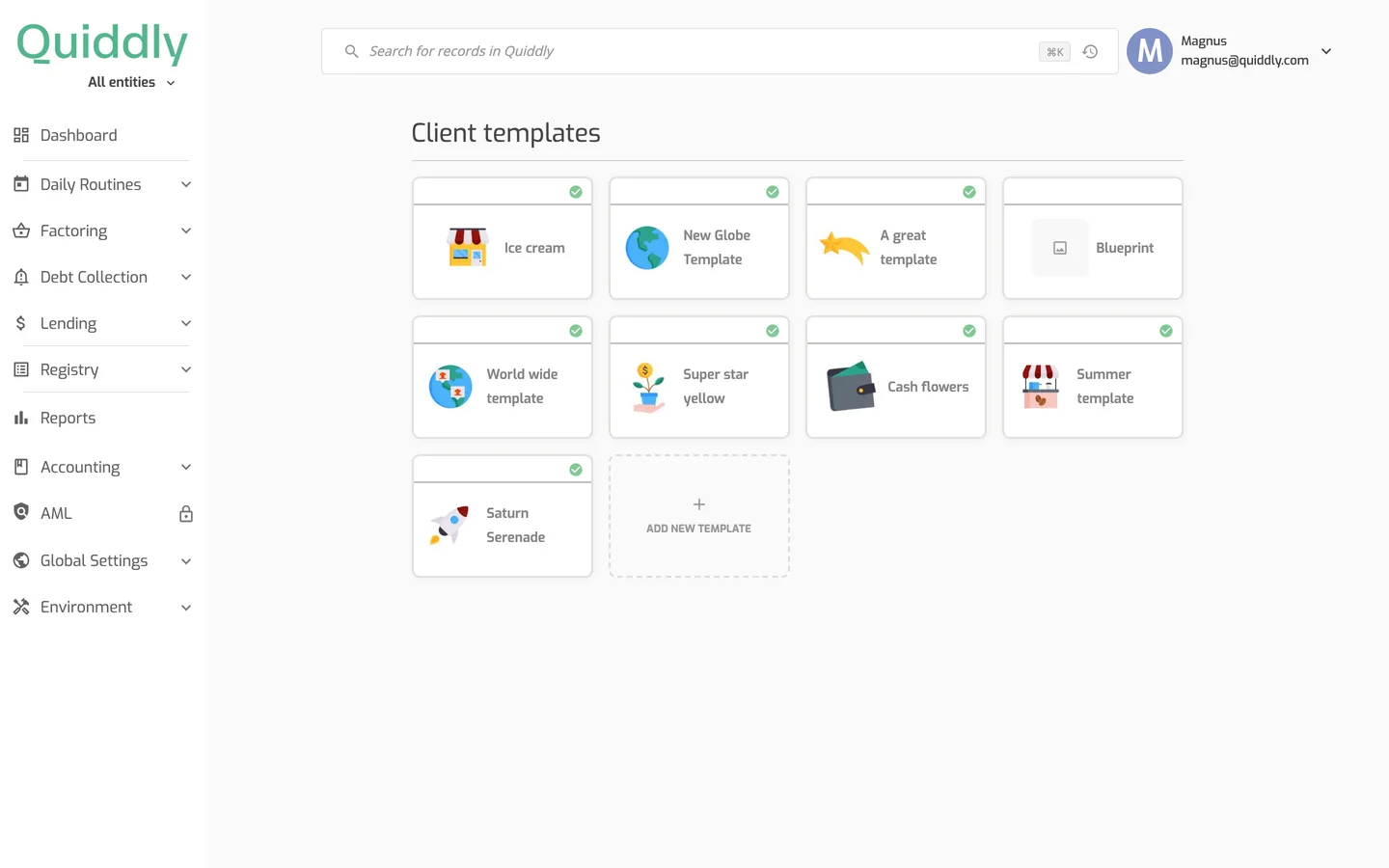The height and width of the screenshot is (868, 1389).
Task: Click ADD NEW TEMPLATE label
Action: point(698,529)
